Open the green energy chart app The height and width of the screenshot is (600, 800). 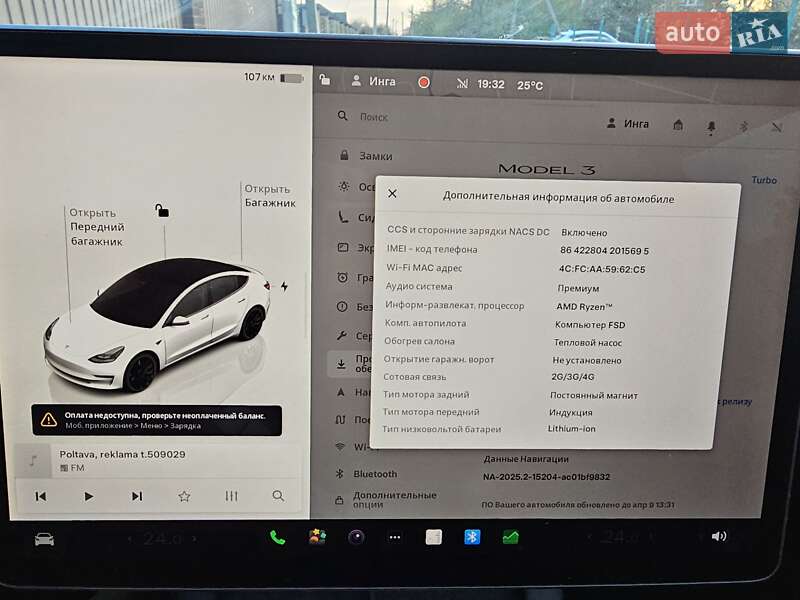pos(511,537)
